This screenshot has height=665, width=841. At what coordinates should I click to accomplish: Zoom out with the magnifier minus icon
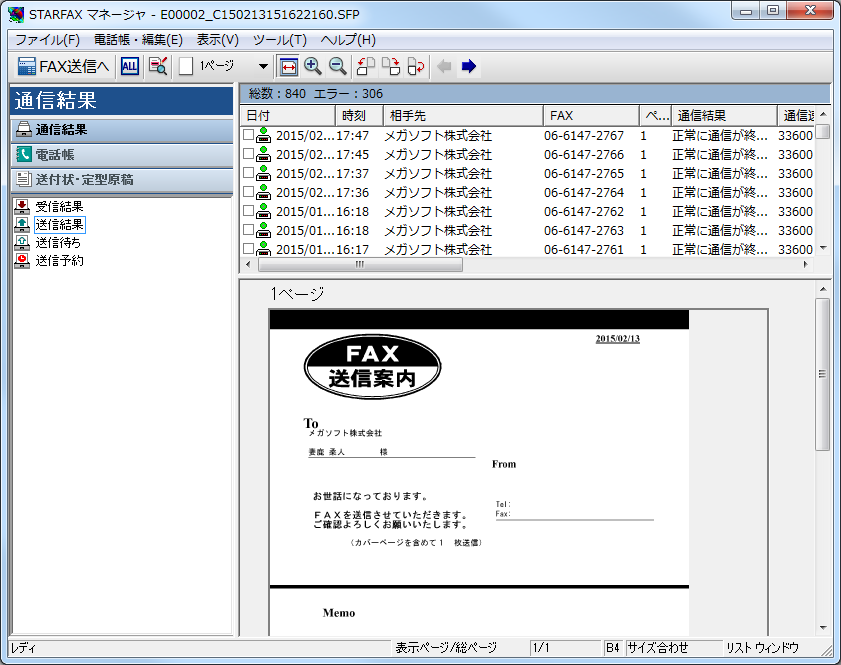pos(338,66)
